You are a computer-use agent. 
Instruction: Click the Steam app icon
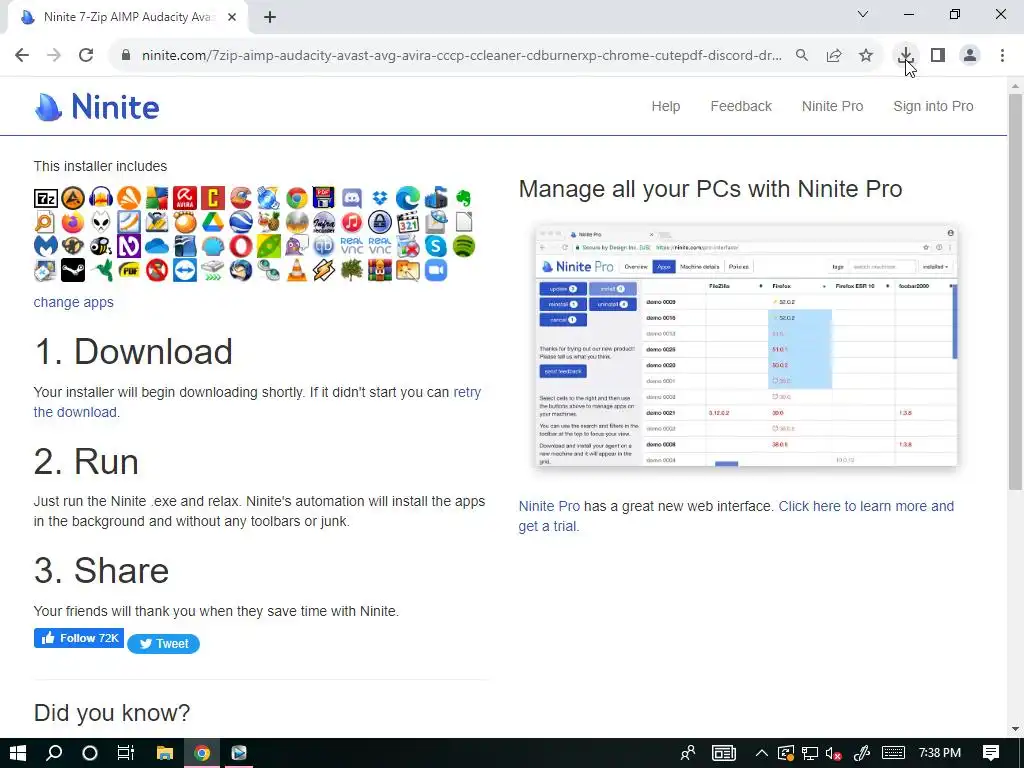tap(73, 270)
